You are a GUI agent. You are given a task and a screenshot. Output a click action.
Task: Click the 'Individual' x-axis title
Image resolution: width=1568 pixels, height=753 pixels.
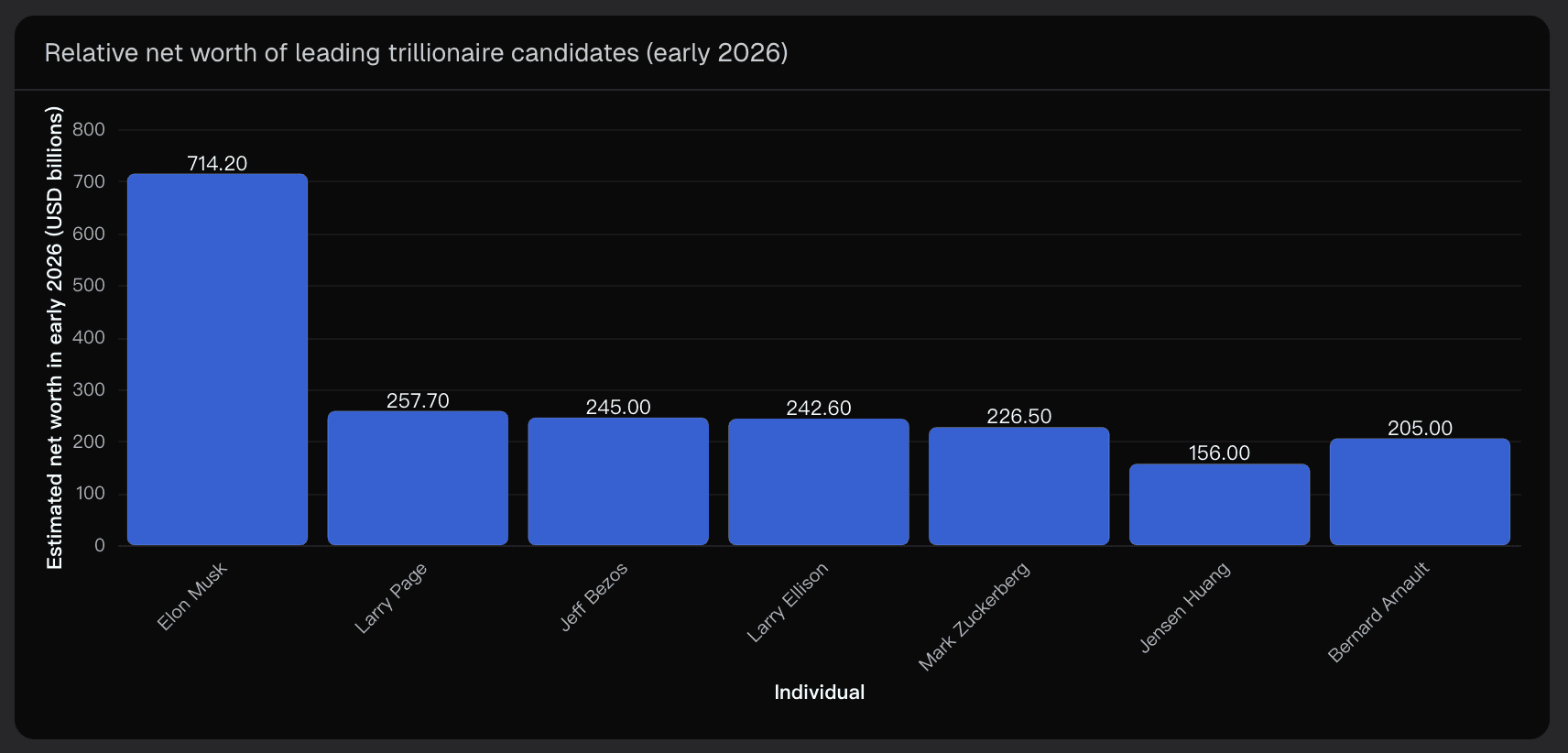coord(819,692)
